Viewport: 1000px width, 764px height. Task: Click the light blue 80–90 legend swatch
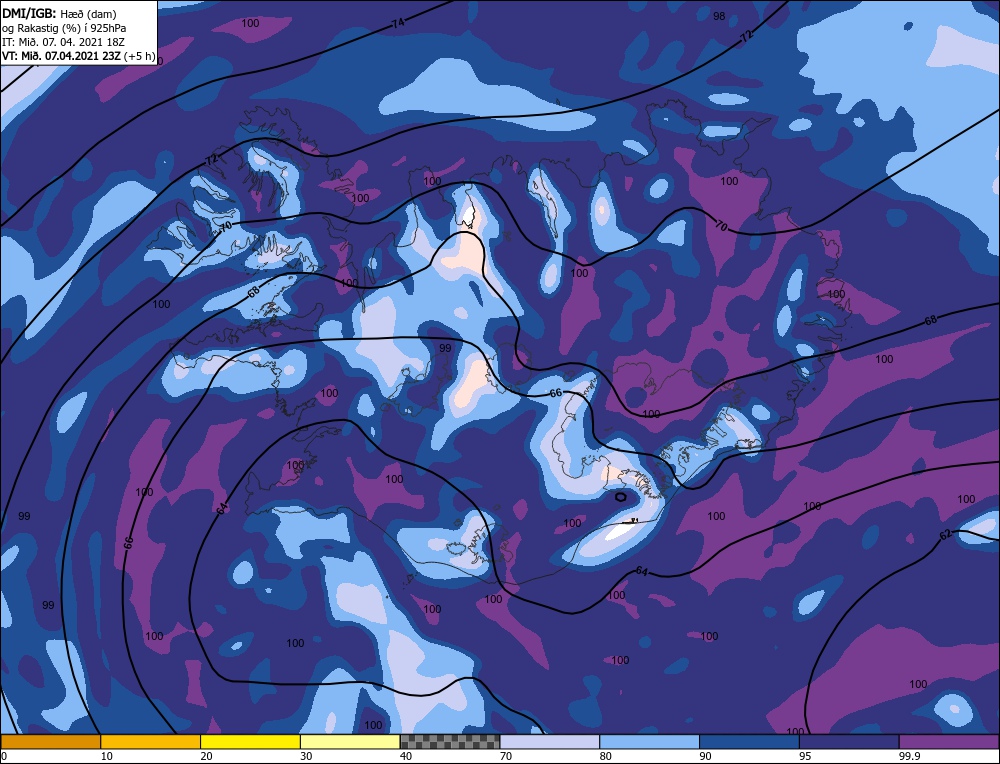click(649, 741)
